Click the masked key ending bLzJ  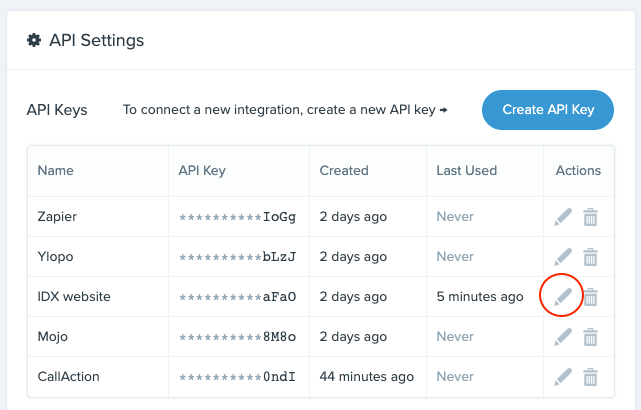[x=238, y=257]
